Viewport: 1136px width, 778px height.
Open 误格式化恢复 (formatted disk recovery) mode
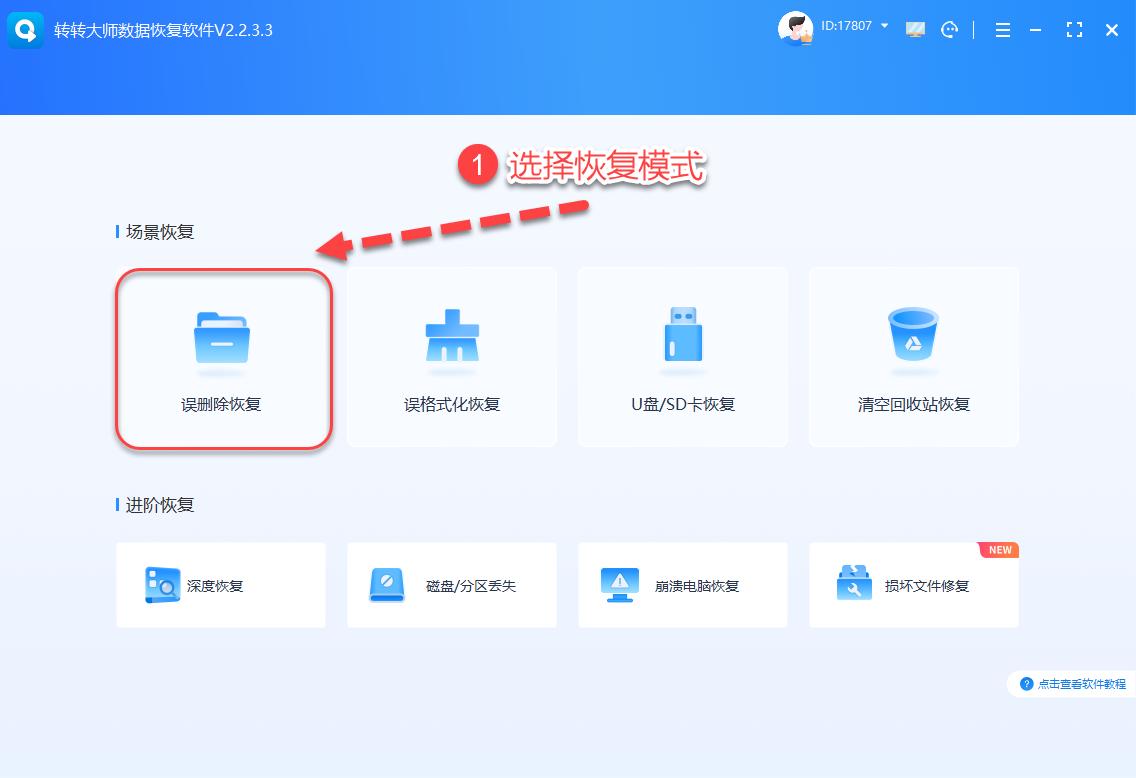pyautogui.click(x=452, y=357)
